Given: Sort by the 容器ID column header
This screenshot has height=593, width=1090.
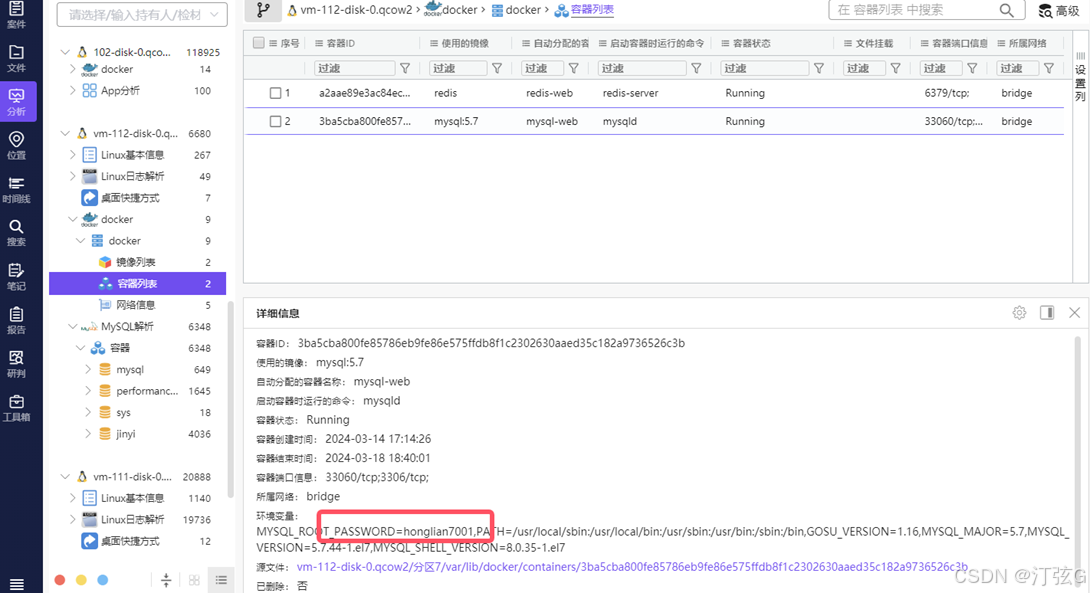Looking at the screenshot, I should click(x=341, y=43).
